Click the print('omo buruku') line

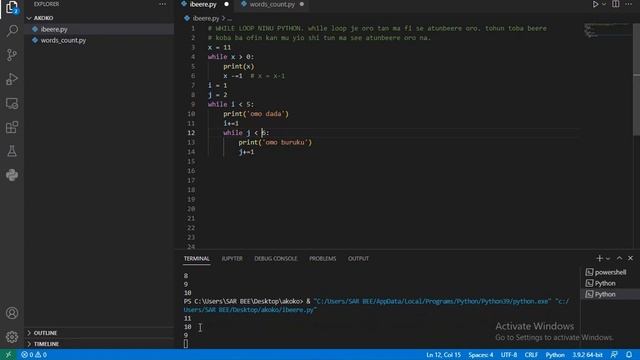pyautogui.click(x=275, y=142)
